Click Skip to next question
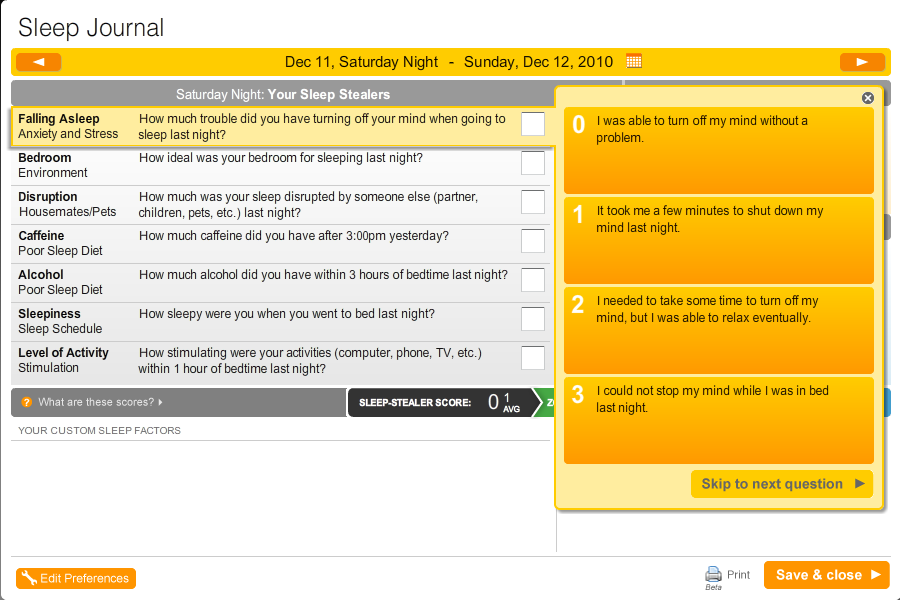This screenshot has height=600, width=900. coord(782,484)
